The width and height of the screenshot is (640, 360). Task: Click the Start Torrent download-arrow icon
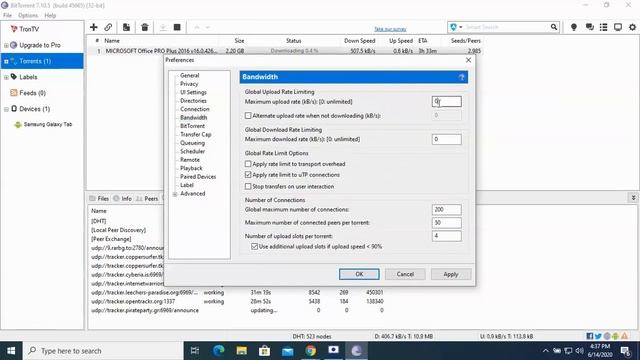tap(163, 27)
